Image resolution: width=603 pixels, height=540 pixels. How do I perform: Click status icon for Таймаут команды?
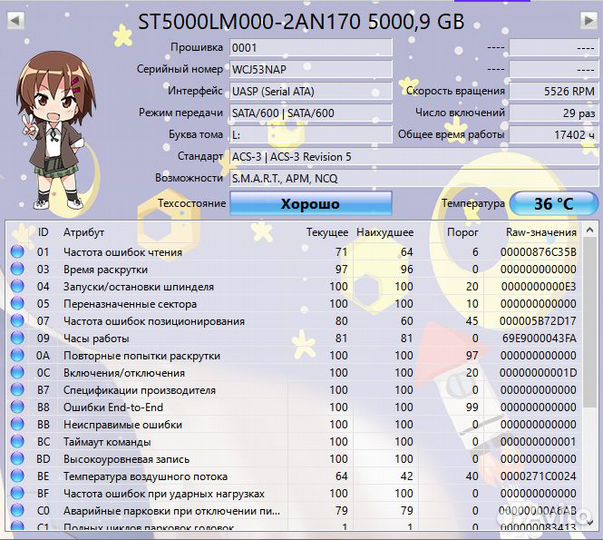point(17,442)
